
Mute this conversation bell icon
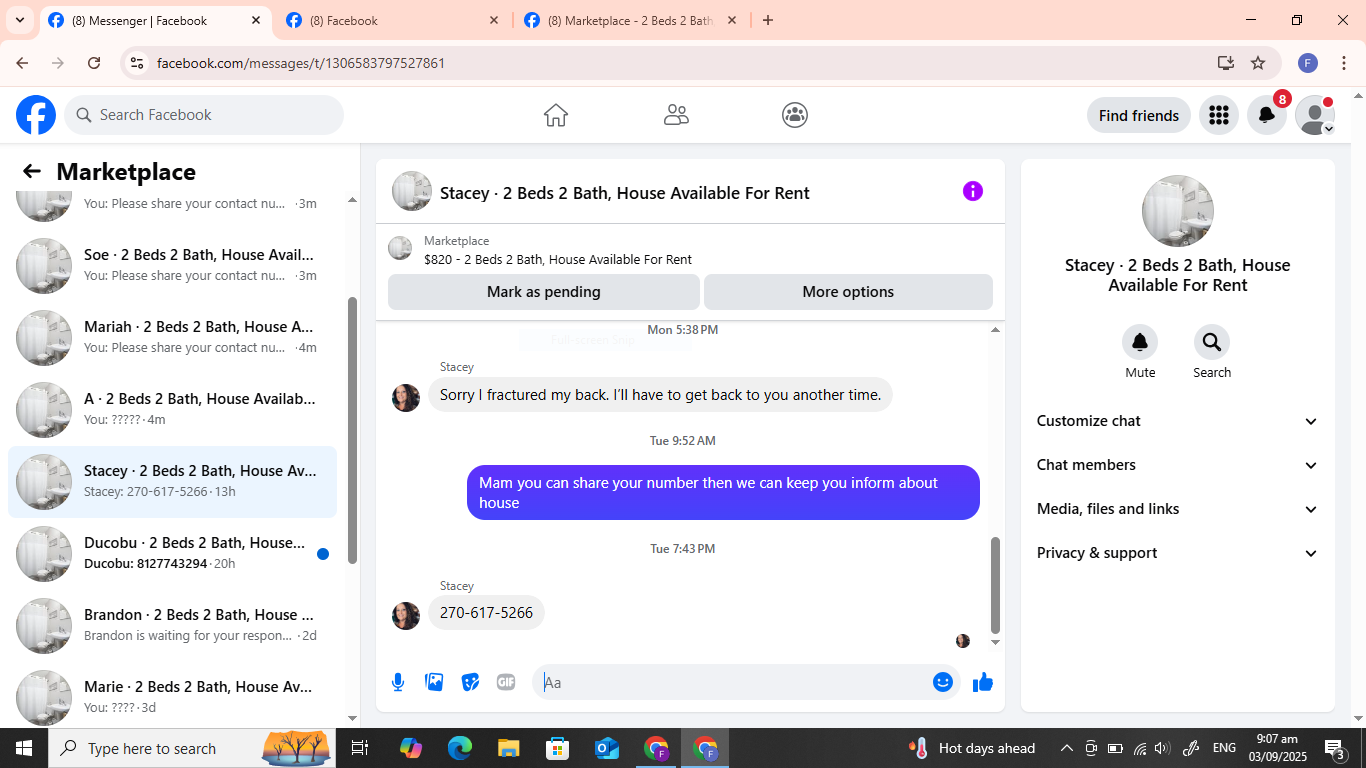click(x=1140, y=343)
